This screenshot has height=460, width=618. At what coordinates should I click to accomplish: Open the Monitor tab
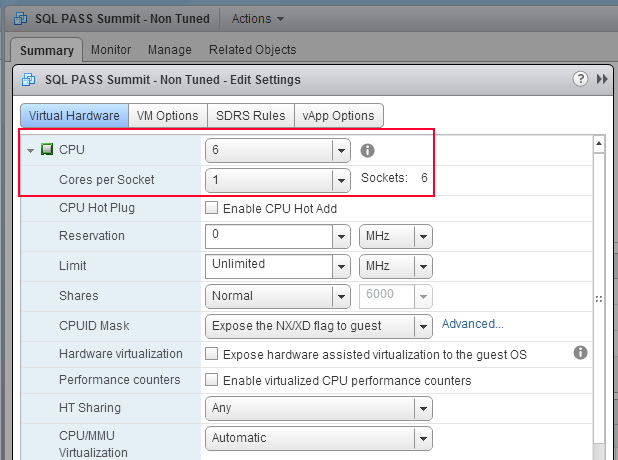coord(111,50)
